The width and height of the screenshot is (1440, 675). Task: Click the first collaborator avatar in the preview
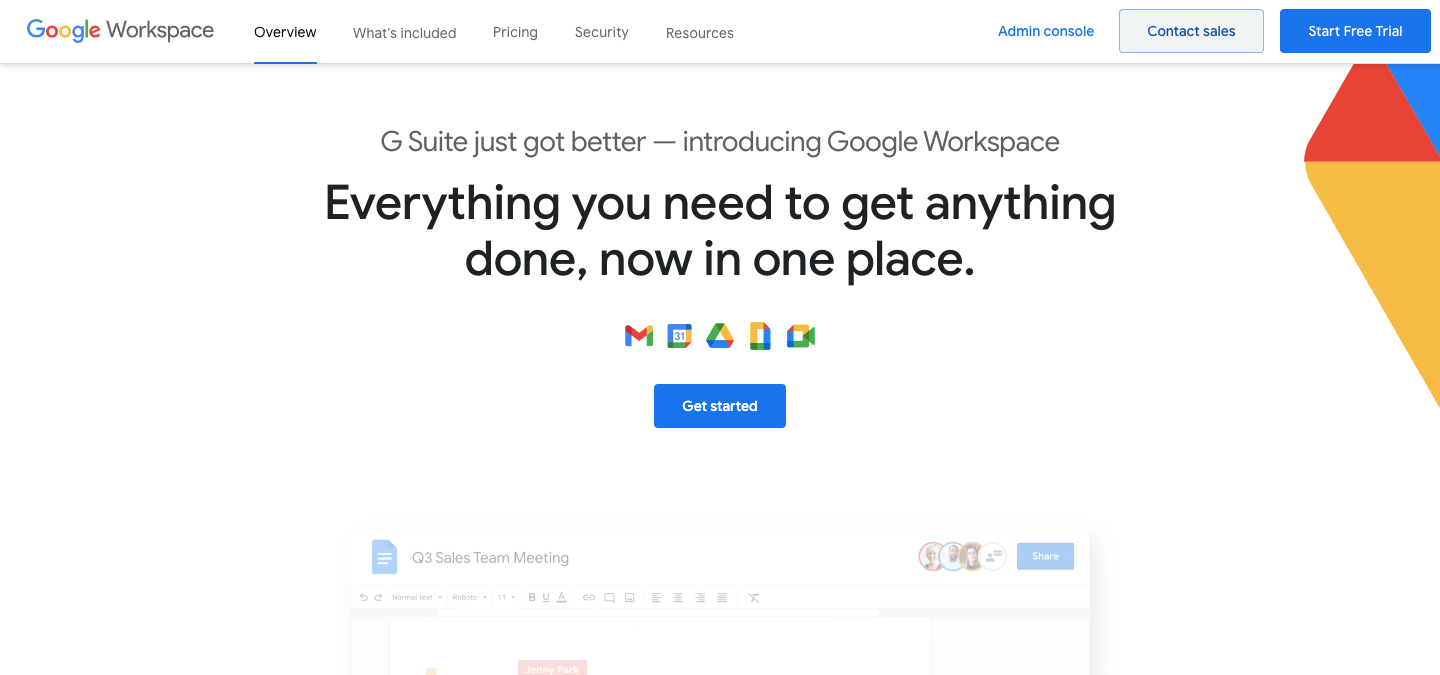(x=932, y=556)
